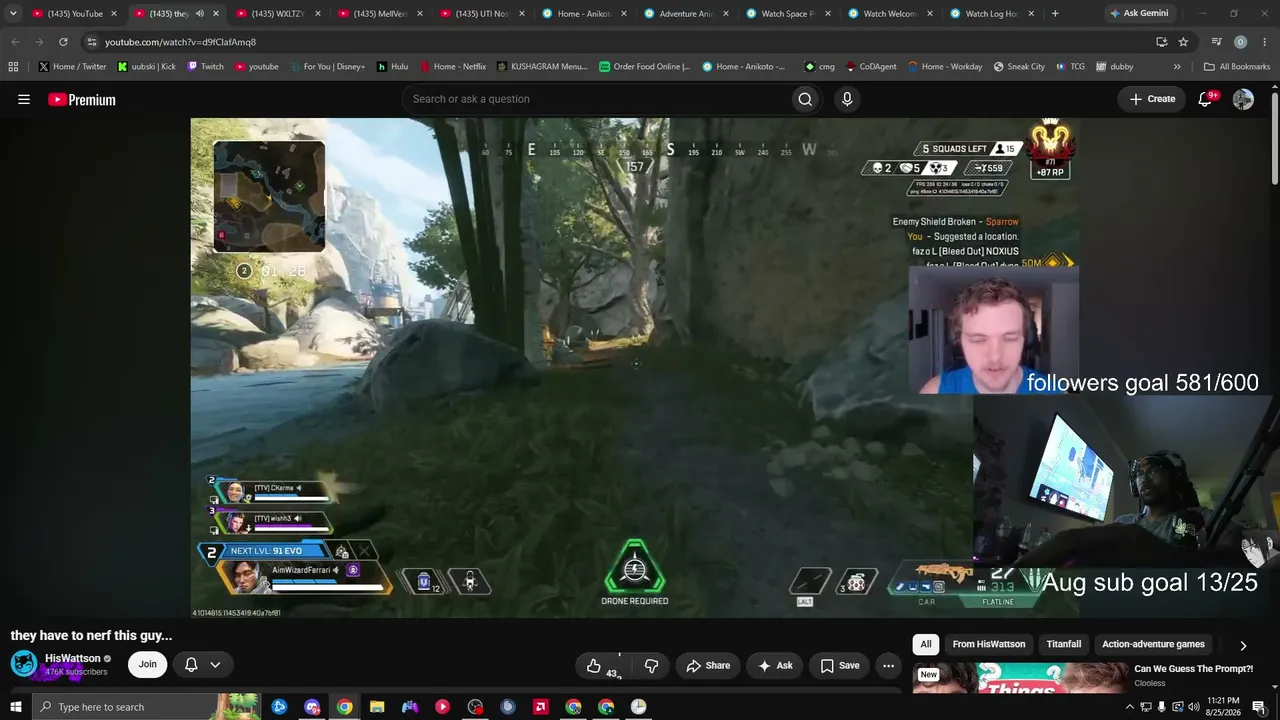Start voice search with microphone icon

847,99
